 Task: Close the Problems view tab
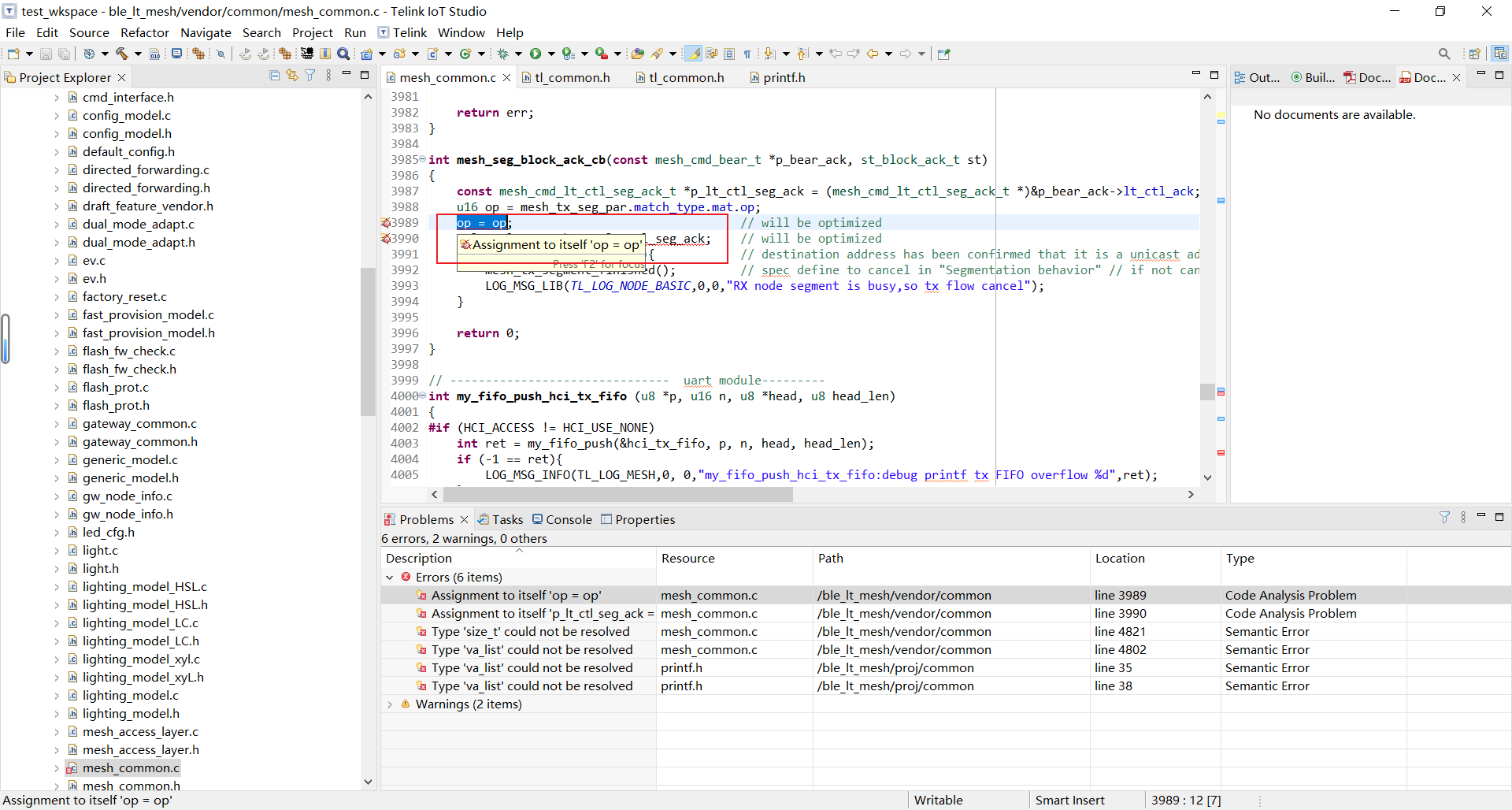(x=464, y=519)
